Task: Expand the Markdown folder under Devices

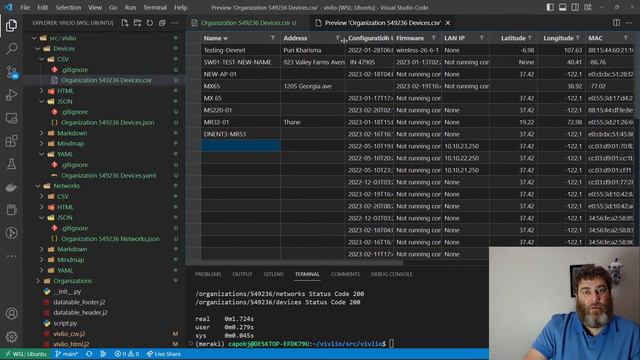Action: point(42,133)
